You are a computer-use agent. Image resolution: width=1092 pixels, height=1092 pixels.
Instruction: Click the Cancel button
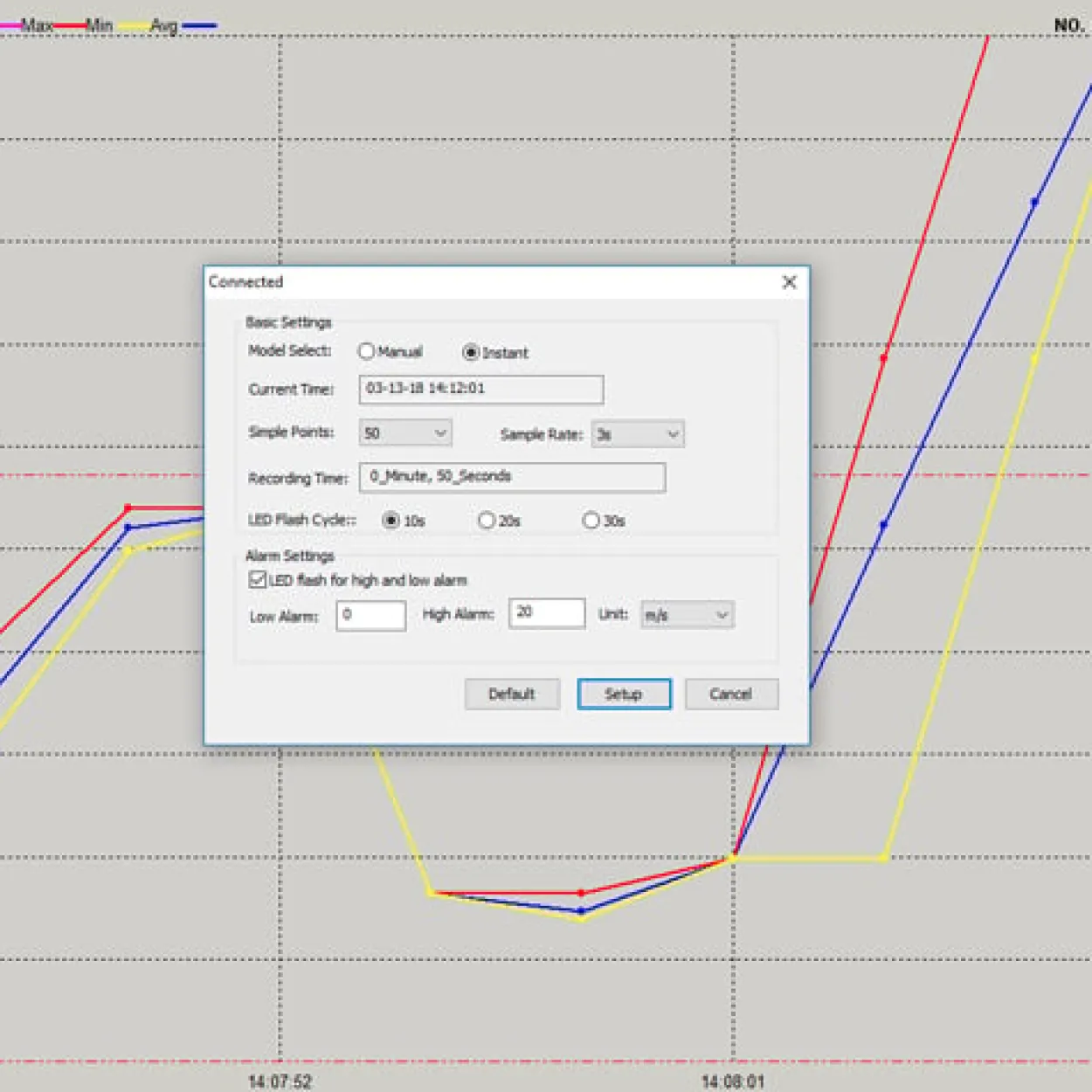(x=731, y=695)
